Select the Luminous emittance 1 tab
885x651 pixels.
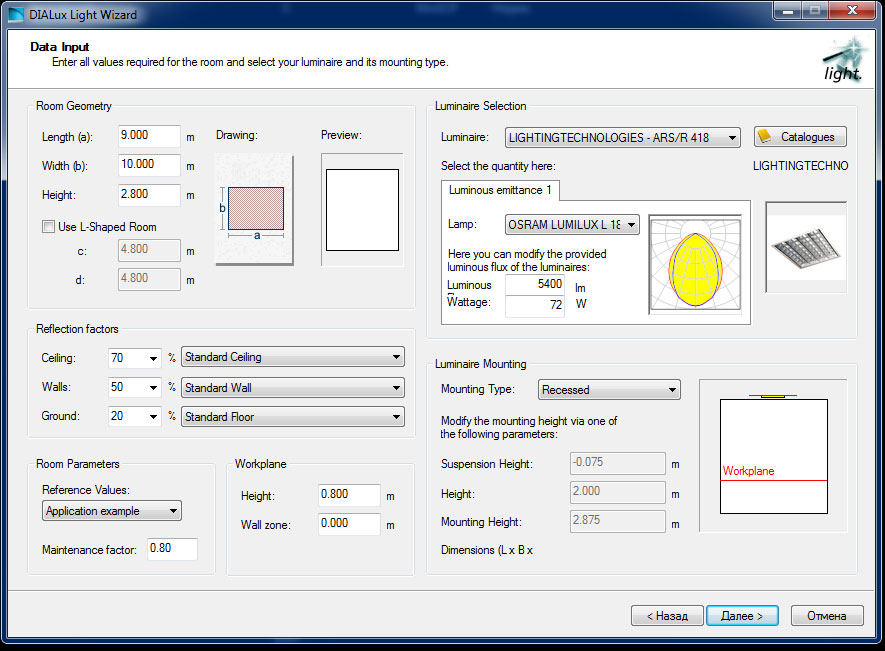(x=500, y=190)
